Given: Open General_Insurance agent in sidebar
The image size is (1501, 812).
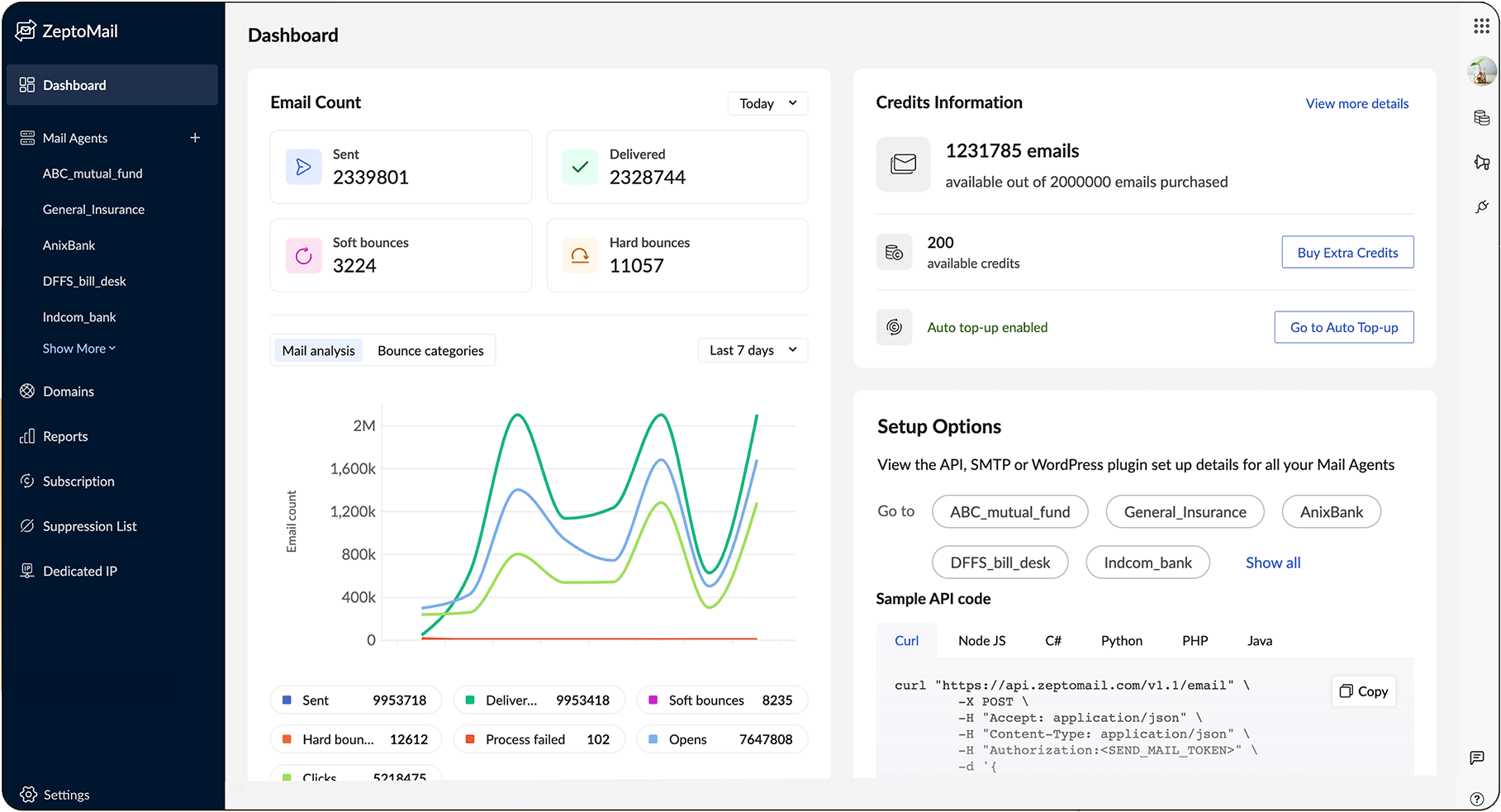Looking at the screenshot, I should pos(93,210).
